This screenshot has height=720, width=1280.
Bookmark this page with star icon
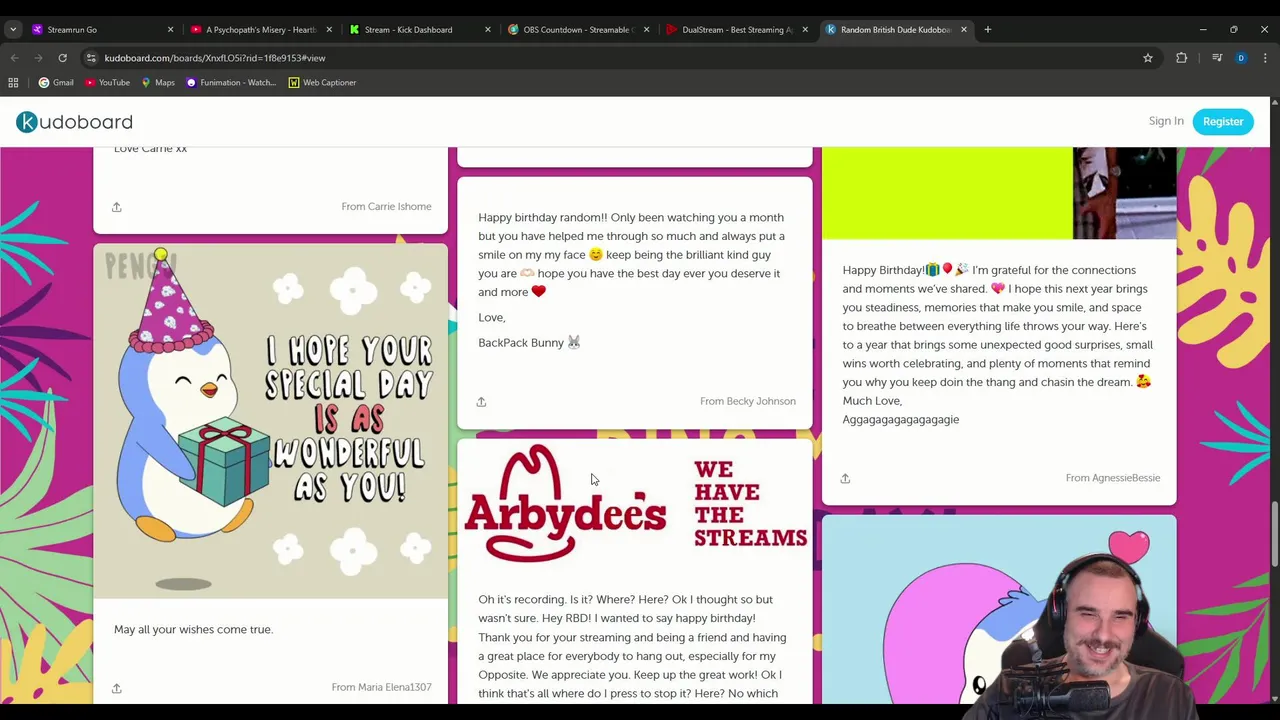click(x=1148, y=58)
